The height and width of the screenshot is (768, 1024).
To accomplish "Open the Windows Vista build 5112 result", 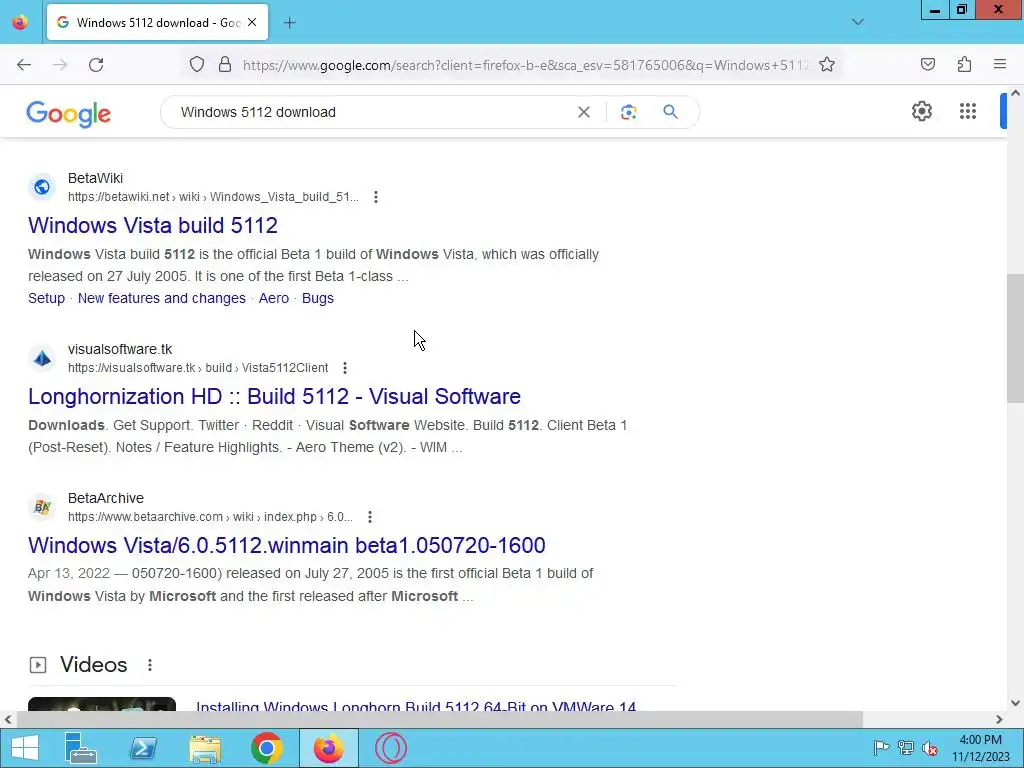I will [153, 225].
